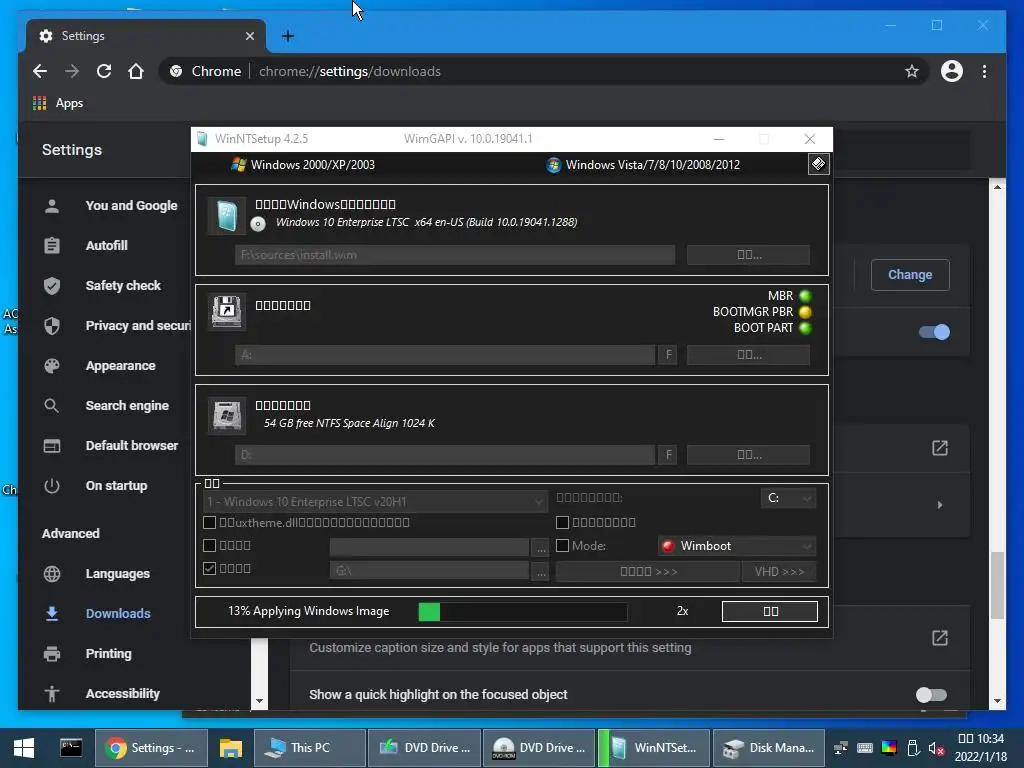
Task: Click the WinNTSetup info icon beside the Vista tab
Action: [818, 164]
